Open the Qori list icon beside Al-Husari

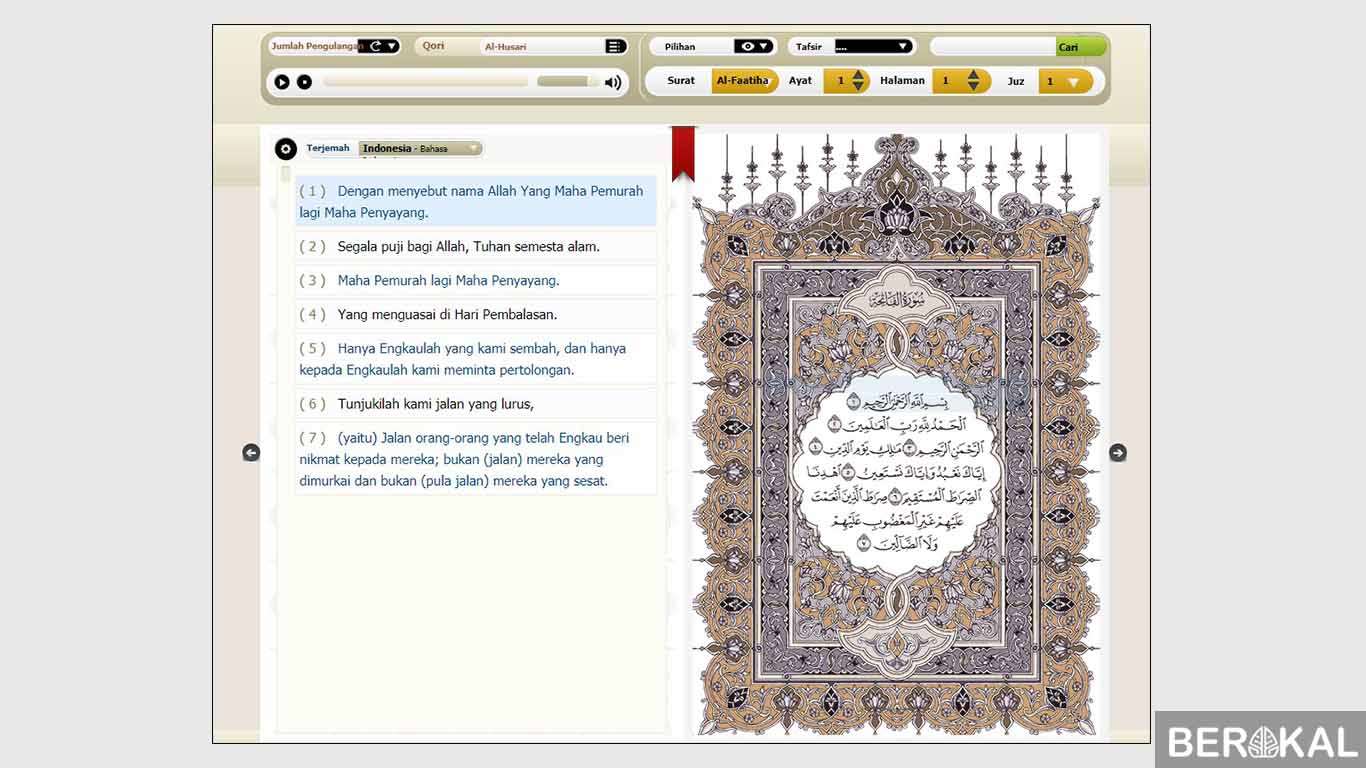click(616, 45)
